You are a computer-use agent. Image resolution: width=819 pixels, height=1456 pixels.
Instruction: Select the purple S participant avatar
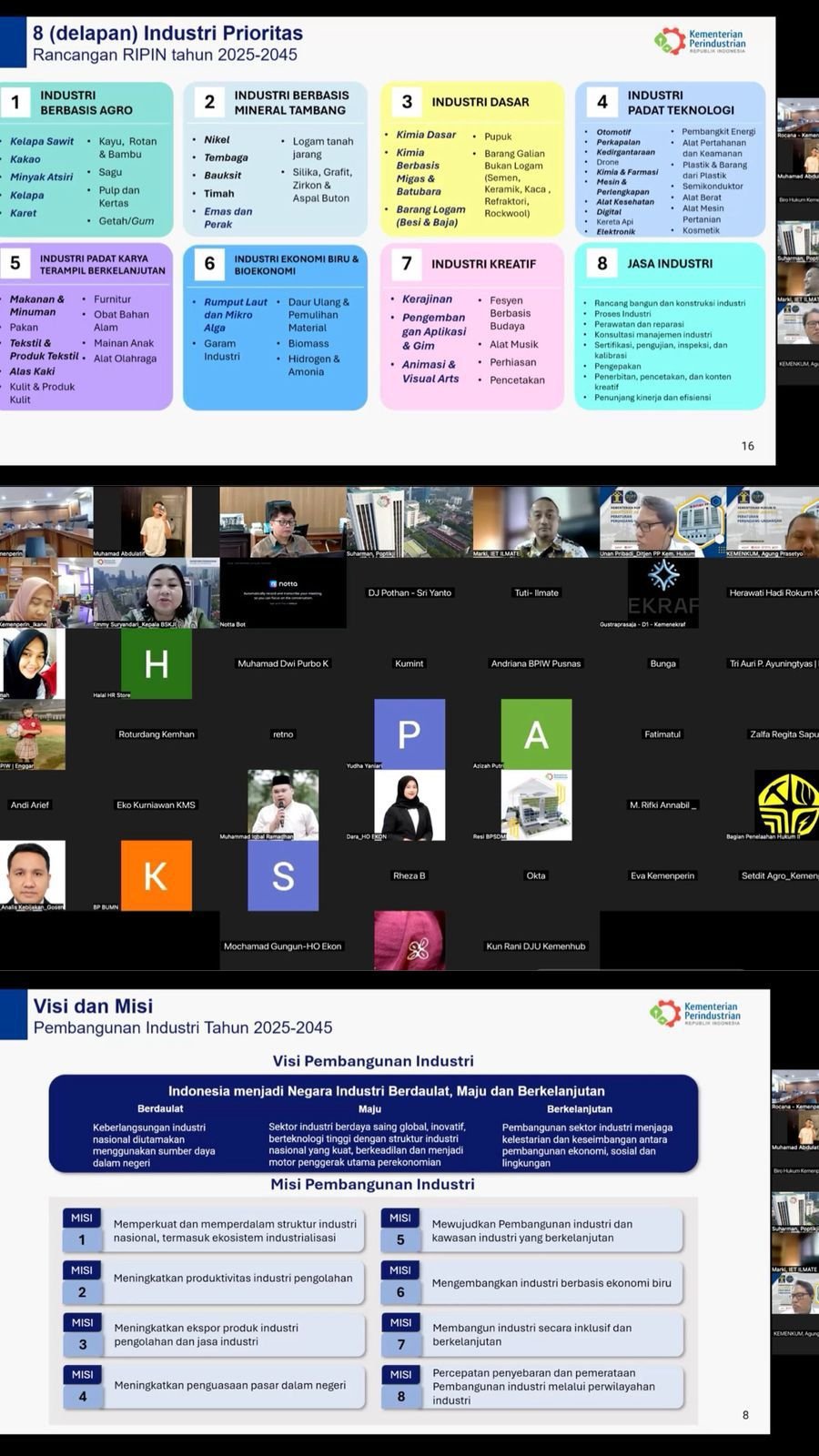283,875
